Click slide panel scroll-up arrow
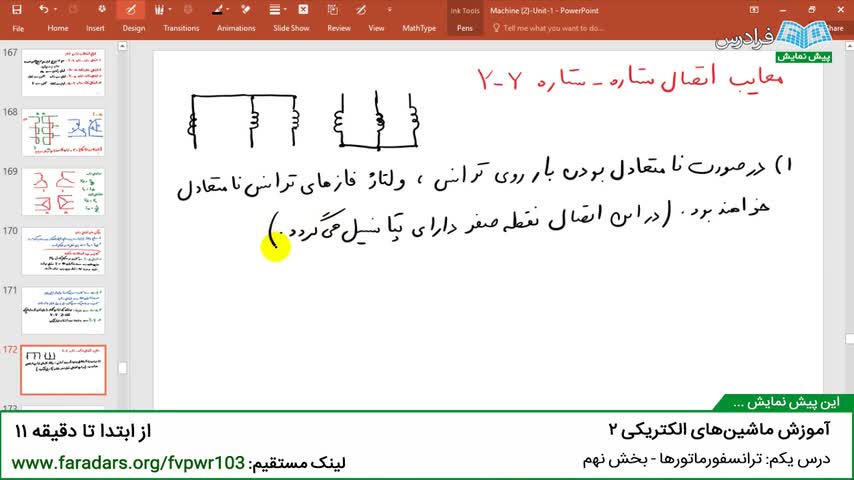Screen dimensions: 854x480 123,46
